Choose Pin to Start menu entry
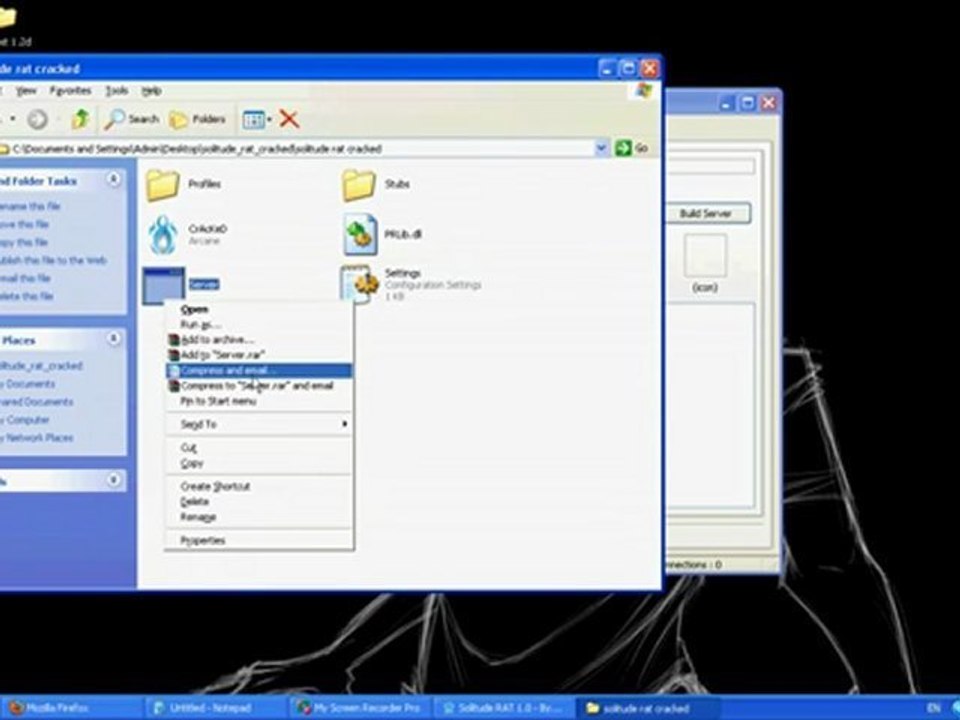This screenshot has width=960, height=720. click(x=260, y=401)
